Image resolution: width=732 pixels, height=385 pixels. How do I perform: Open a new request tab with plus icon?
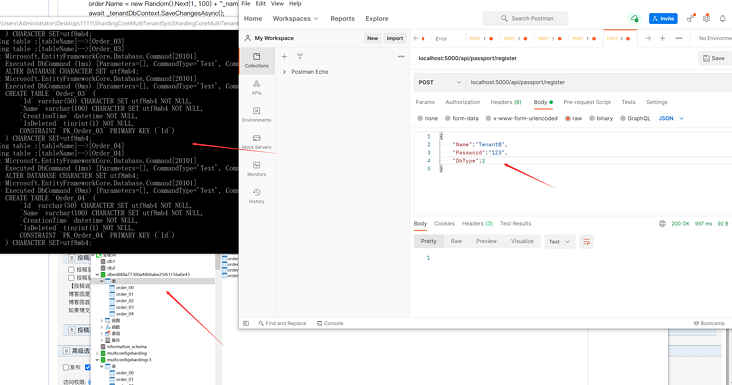[x=662, y=38]
